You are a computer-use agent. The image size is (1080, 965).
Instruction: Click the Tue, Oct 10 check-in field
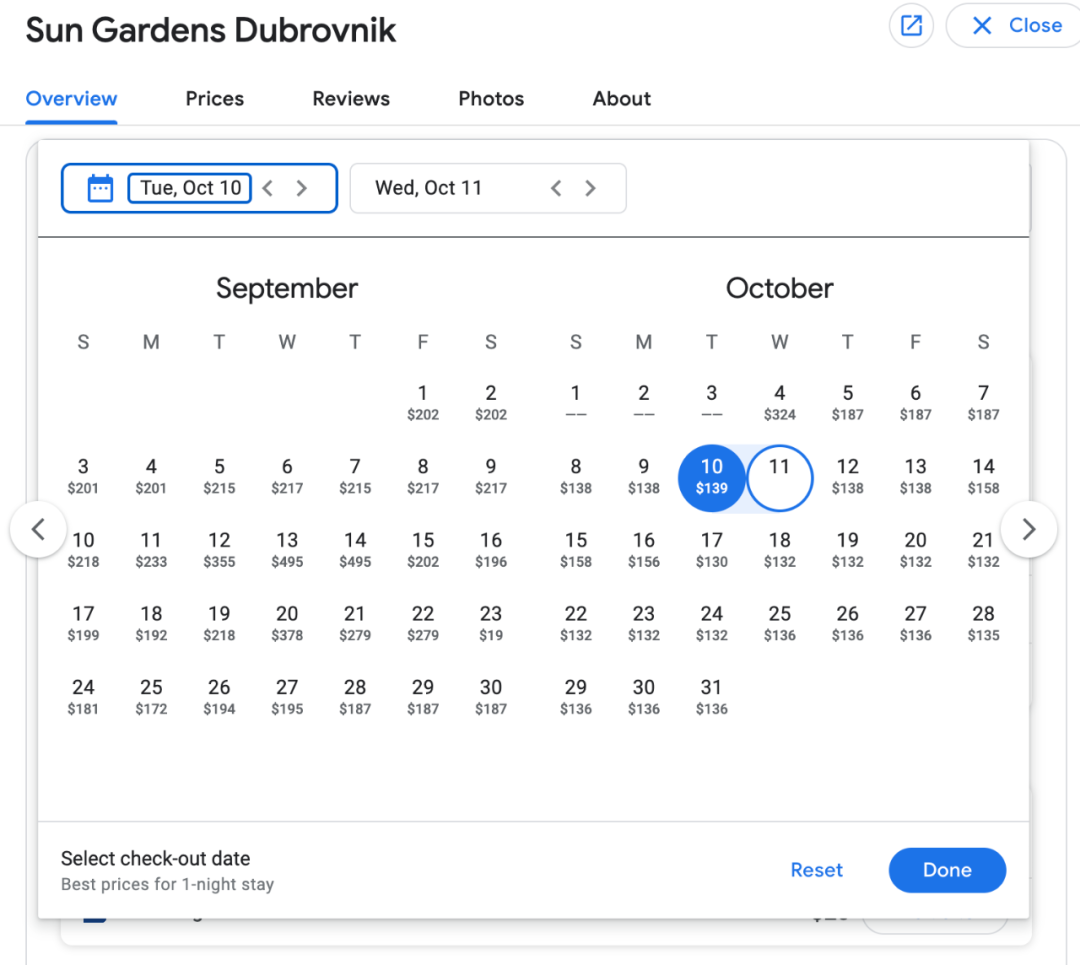tap(190, 188)
